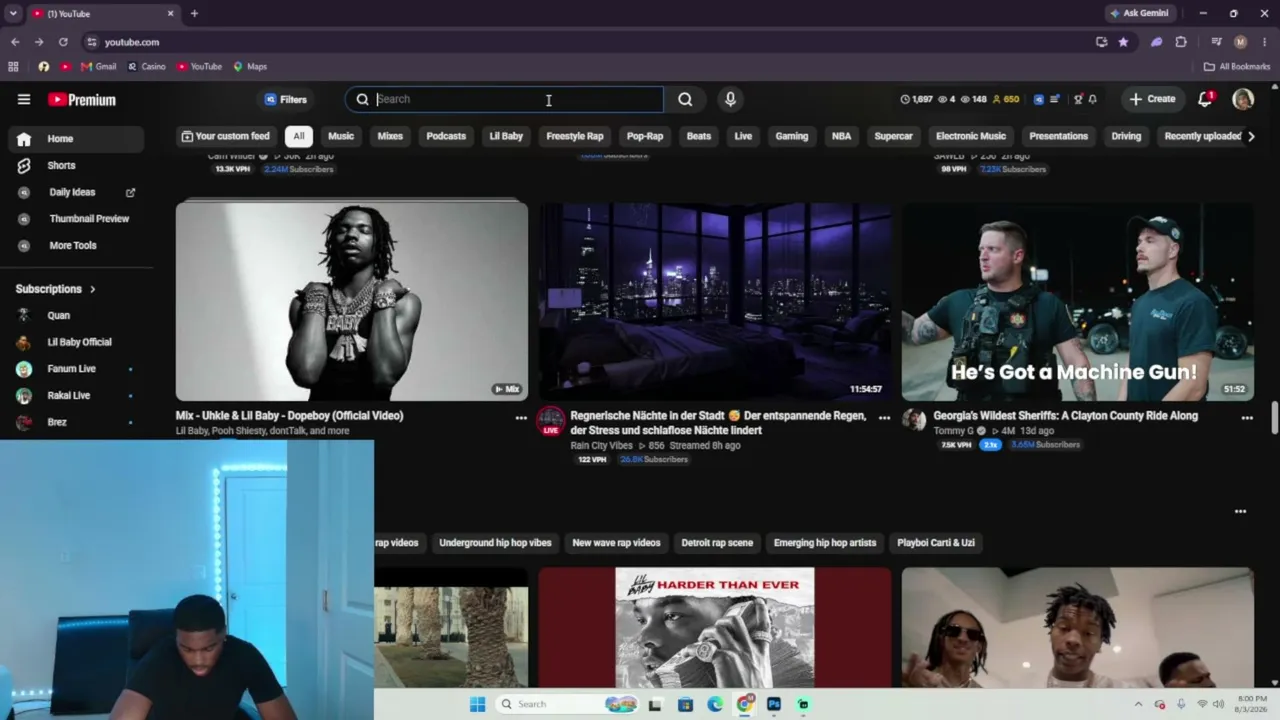Open the YouTube account avatar menu
This screenshot has width=1280, height=720.
(1243, 99)
